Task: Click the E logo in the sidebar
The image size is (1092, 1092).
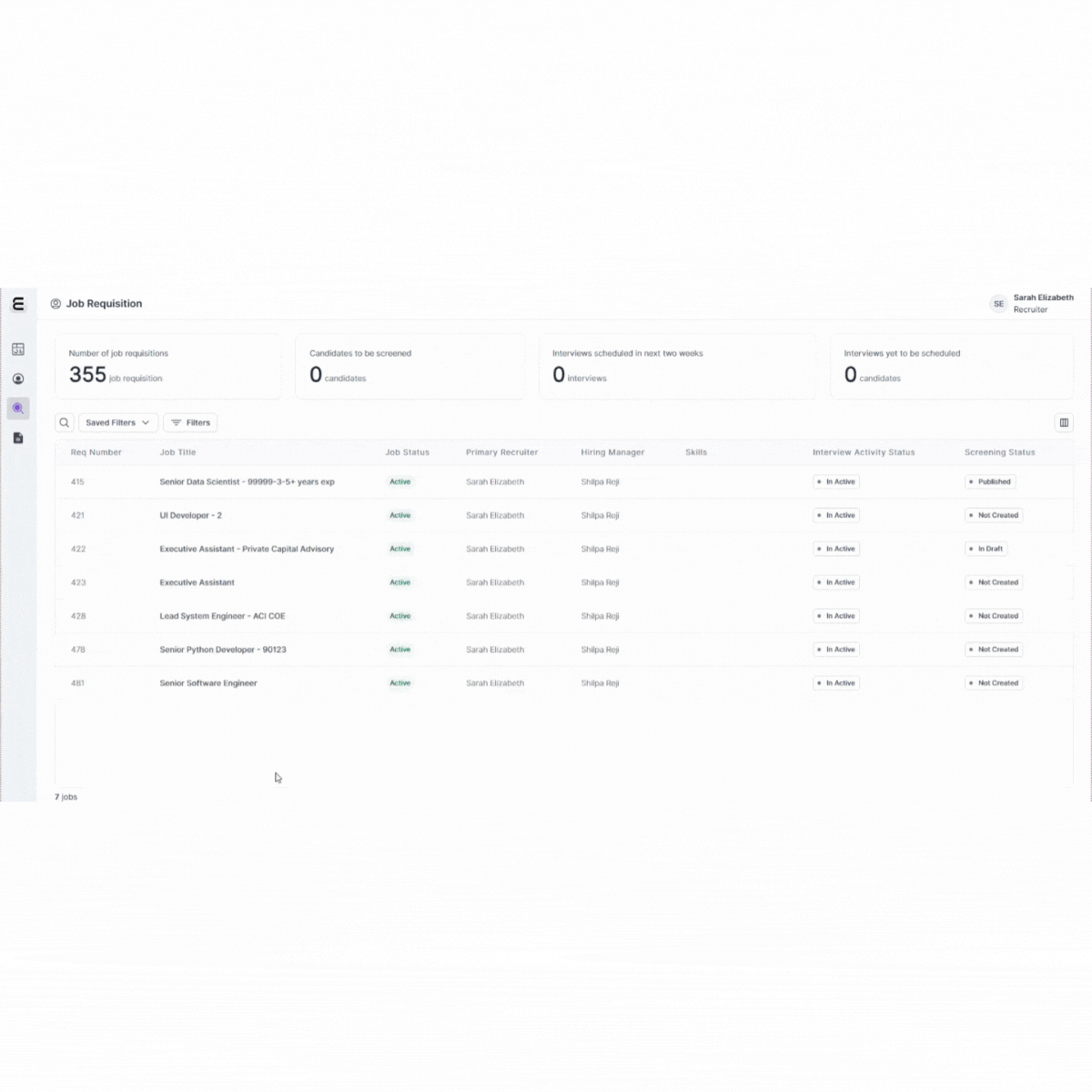Action: pos(18,304)
